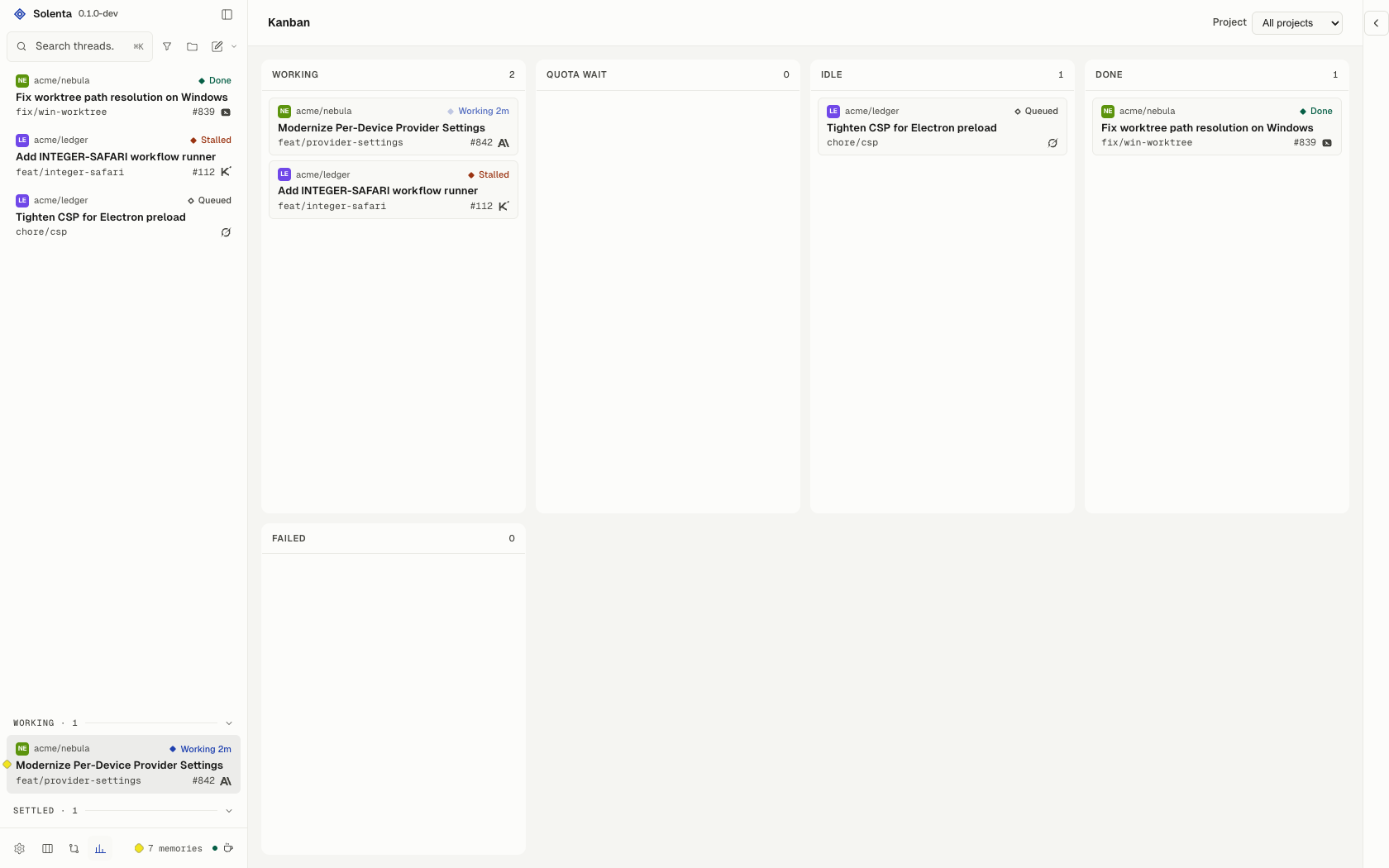Click WORKING column header
The width and height of the screenshot is (1389, 868).
pos(394,74)
